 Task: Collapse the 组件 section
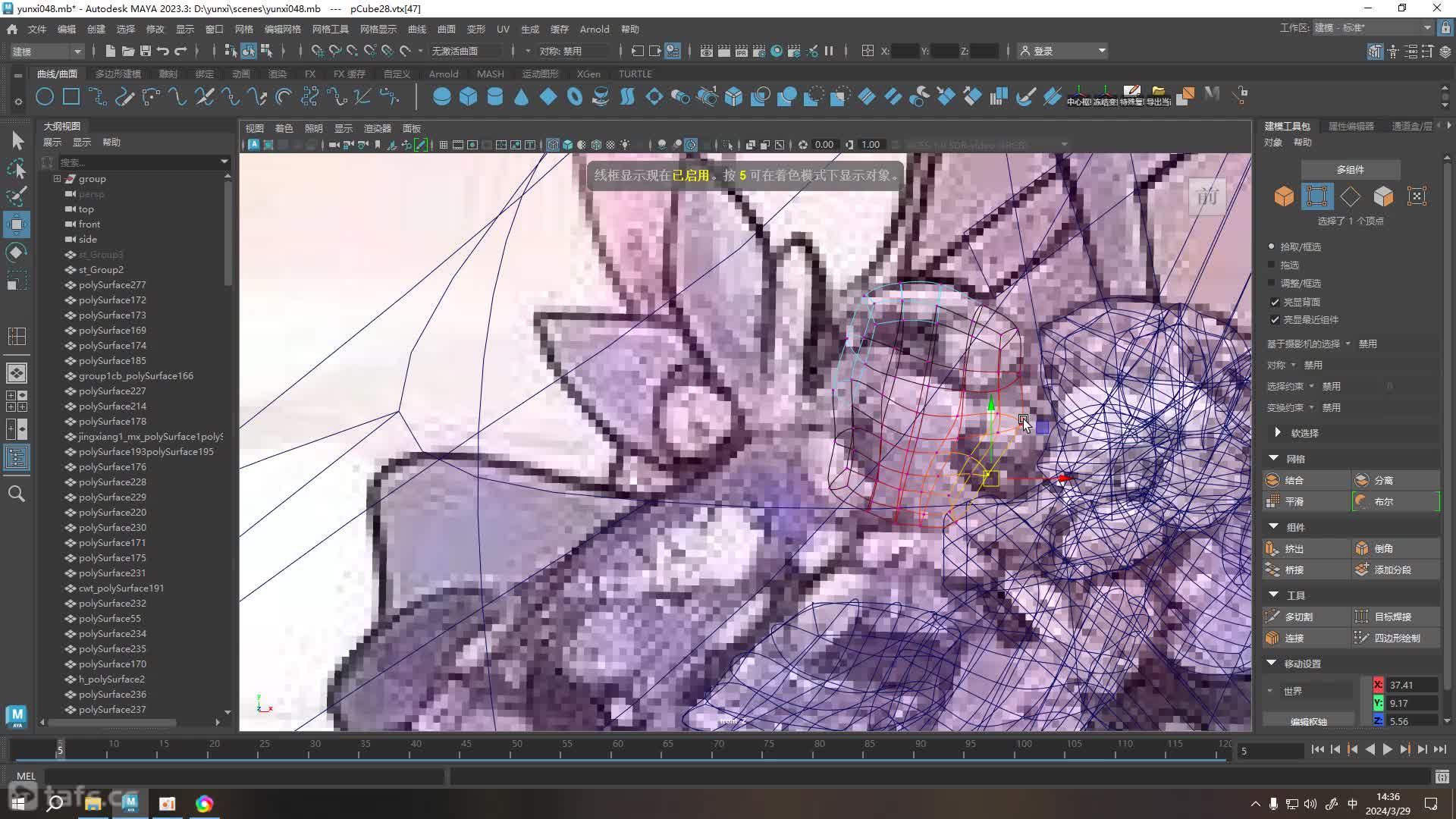1273,526
